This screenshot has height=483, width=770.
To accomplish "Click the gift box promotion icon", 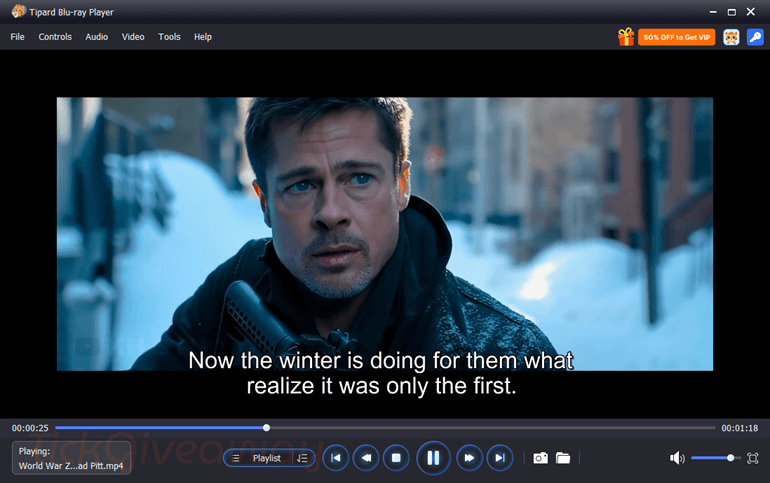I will (x=626, y=37).
